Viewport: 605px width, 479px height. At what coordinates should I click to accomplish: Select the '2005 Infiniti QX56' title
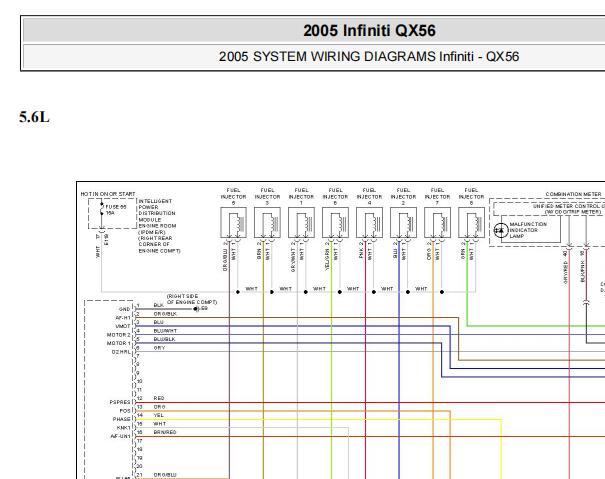pyautogui.click(x=369, y=30)
